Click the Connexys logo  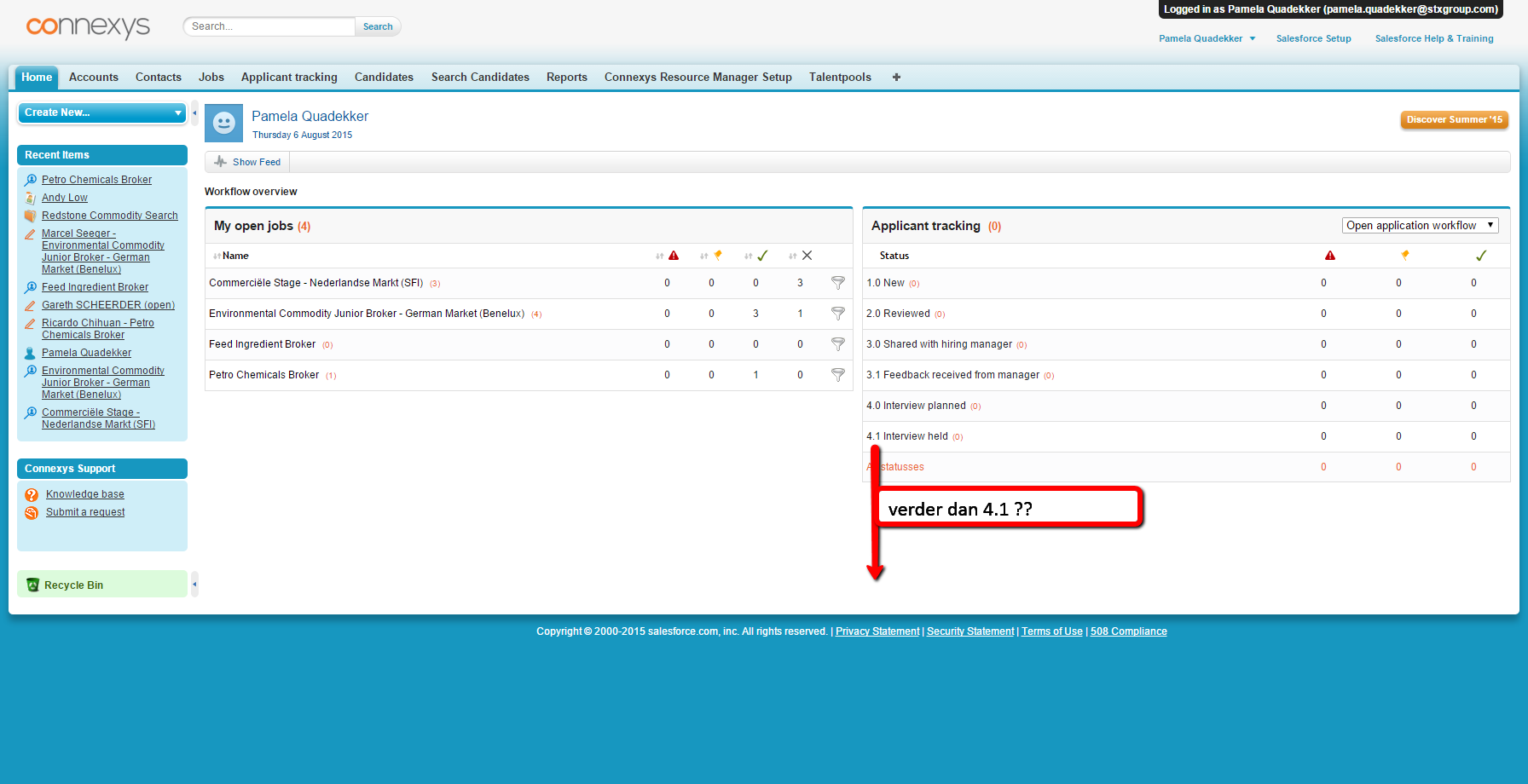[x=88, y=27]
